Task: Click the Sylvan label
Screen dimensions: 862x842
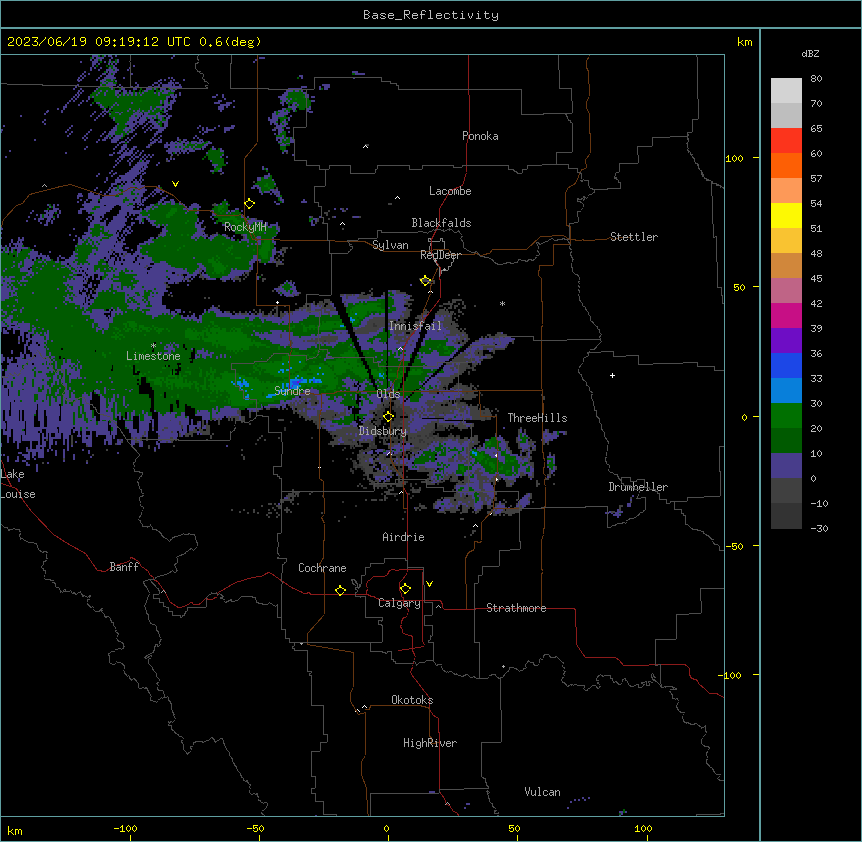Action: [390, 245]
